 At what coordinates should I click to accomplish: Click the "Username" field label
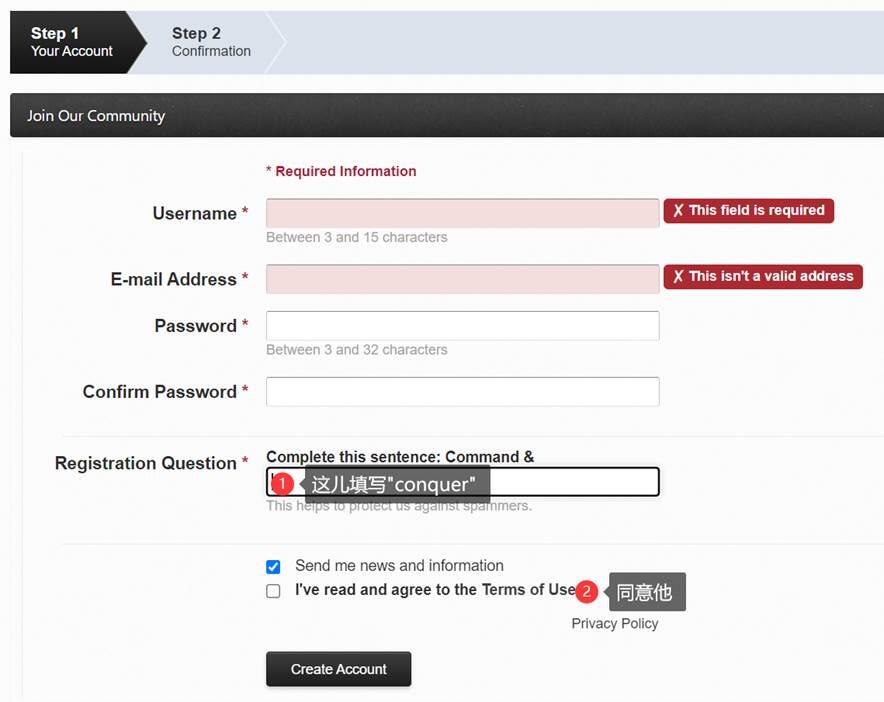click(194, 213)
